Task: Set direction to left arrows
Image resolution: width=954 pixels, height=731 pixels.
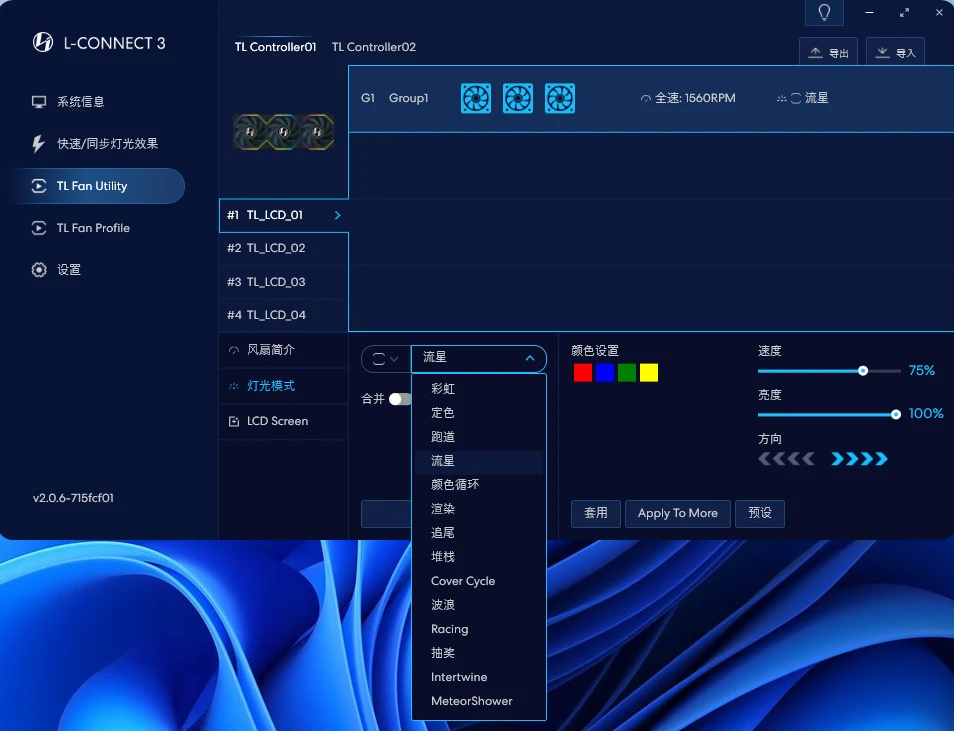Action: (x=786, y=459)
